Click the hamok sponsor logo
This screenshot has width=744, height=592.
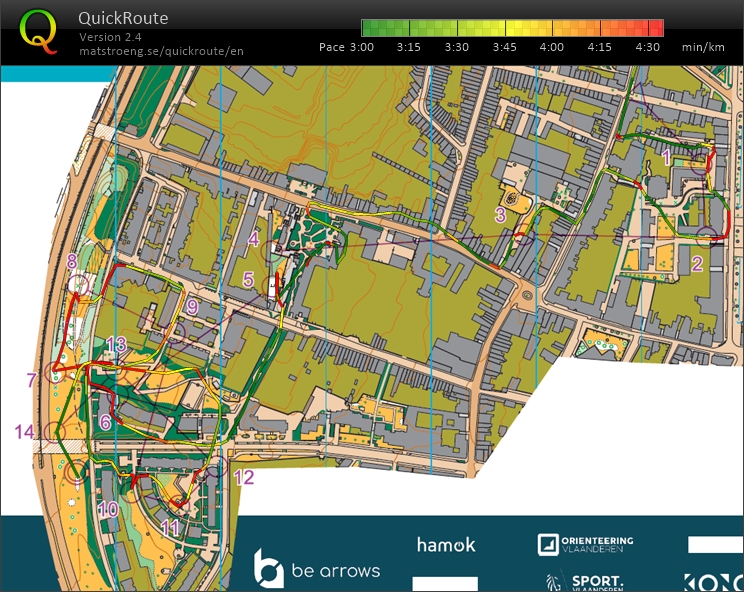tap(445, 545)
